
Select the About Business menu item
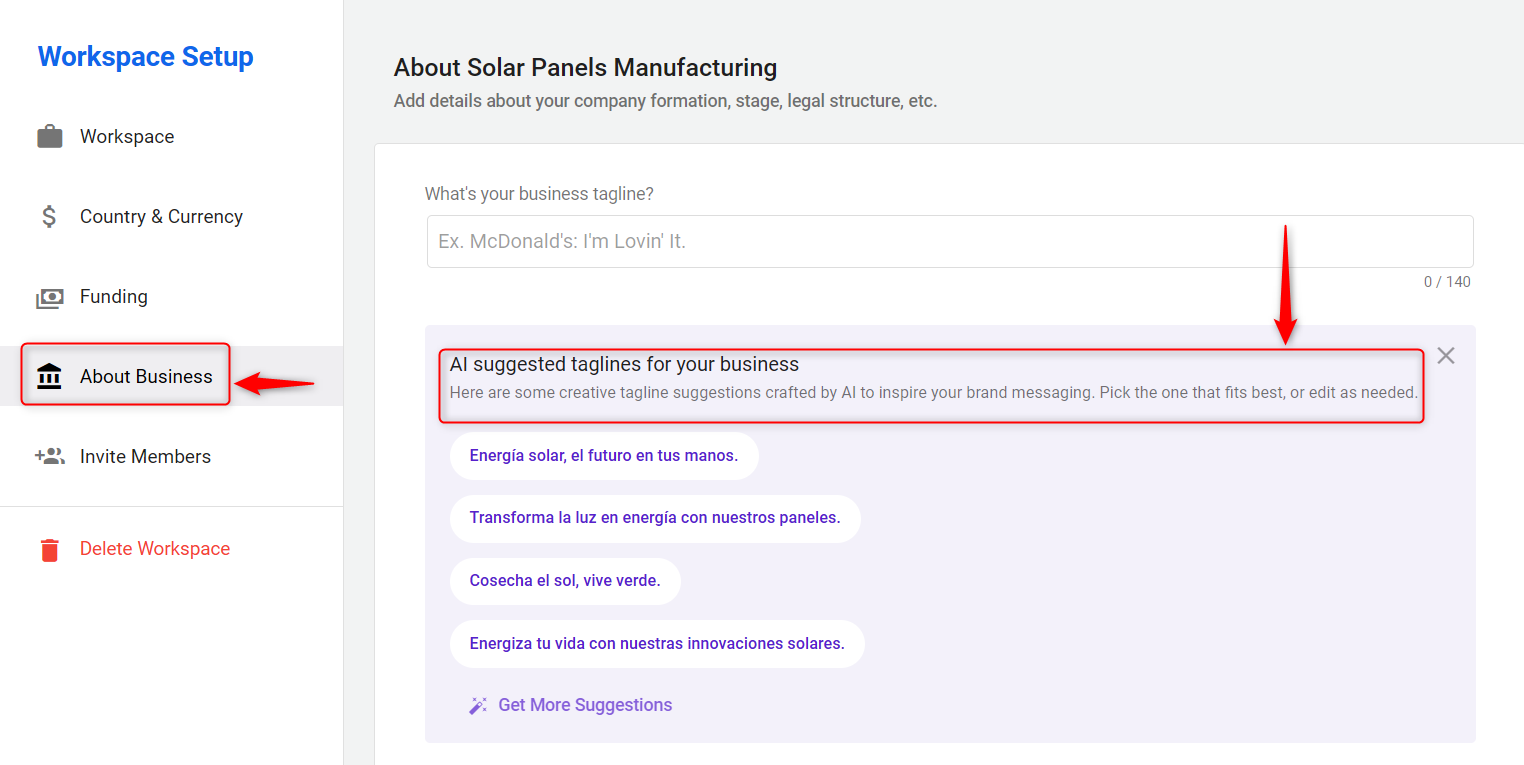tap(146, 377)
